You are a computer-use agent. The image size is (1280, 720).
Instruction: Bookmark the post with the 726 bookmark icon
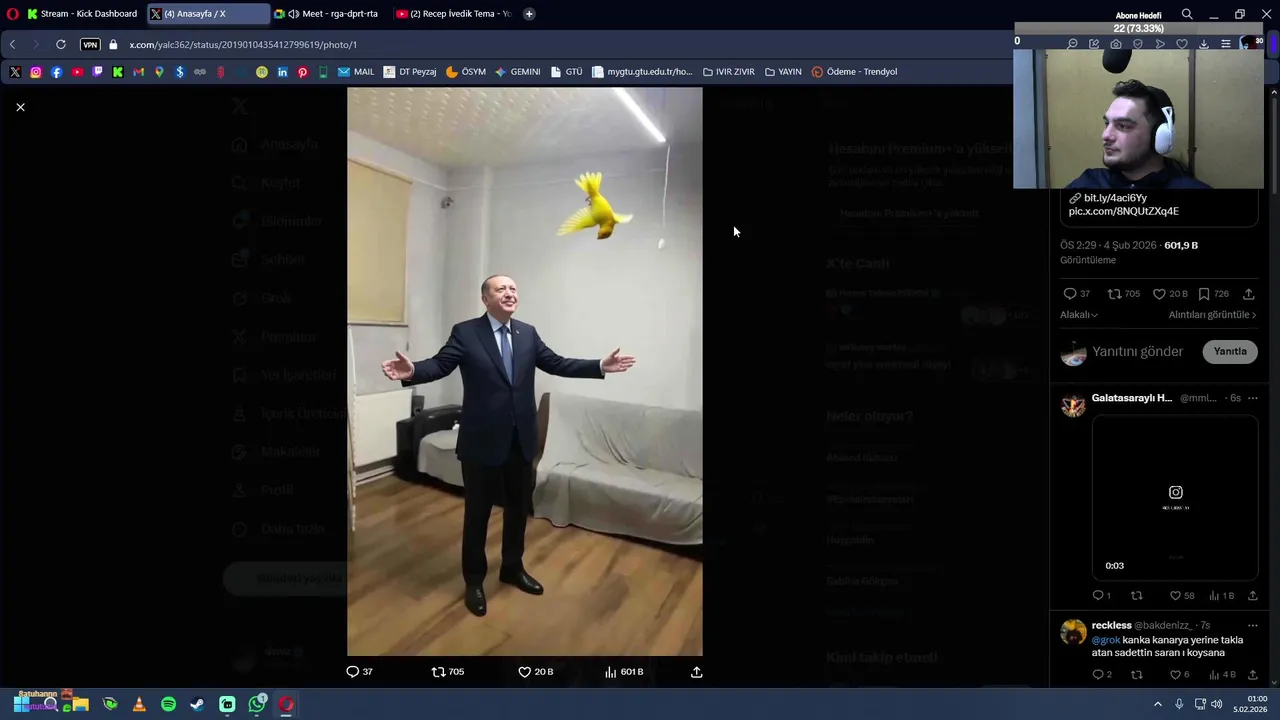[x=1204, y=294]
